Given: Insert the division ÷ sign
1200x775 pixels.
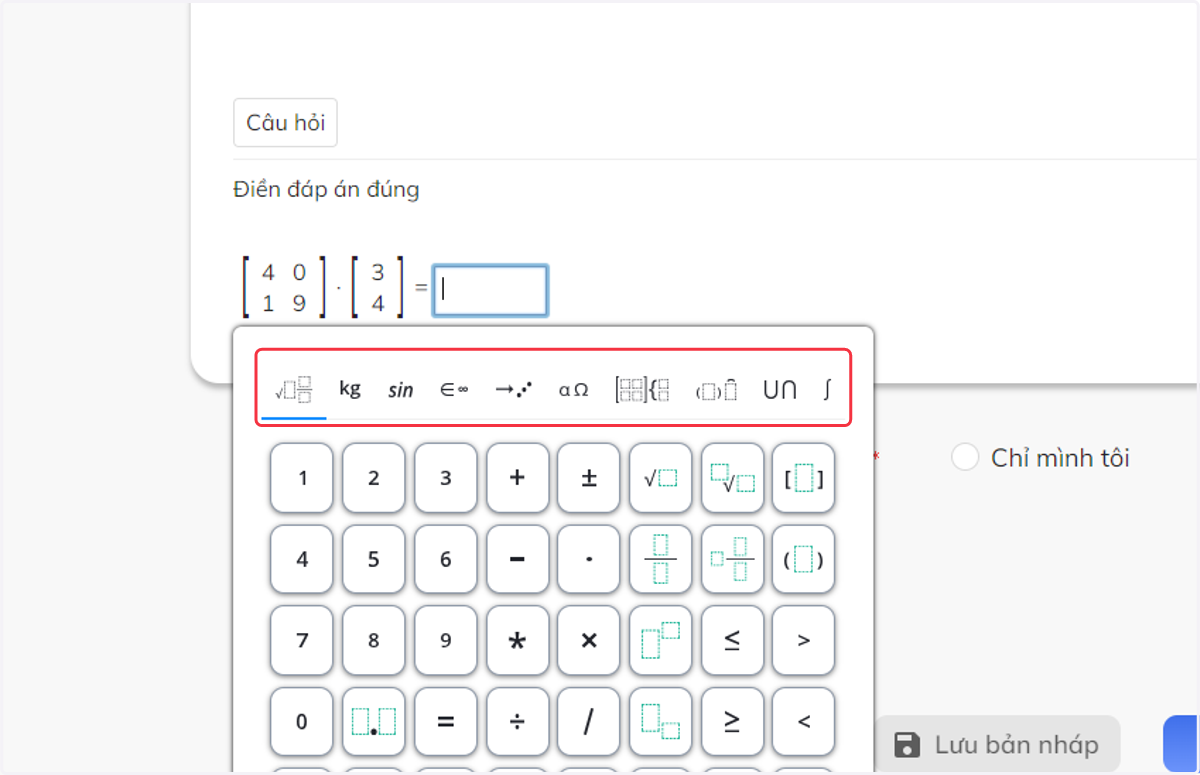Looking at the screenshot, I should pyautogui.click(x=518, y=721).
